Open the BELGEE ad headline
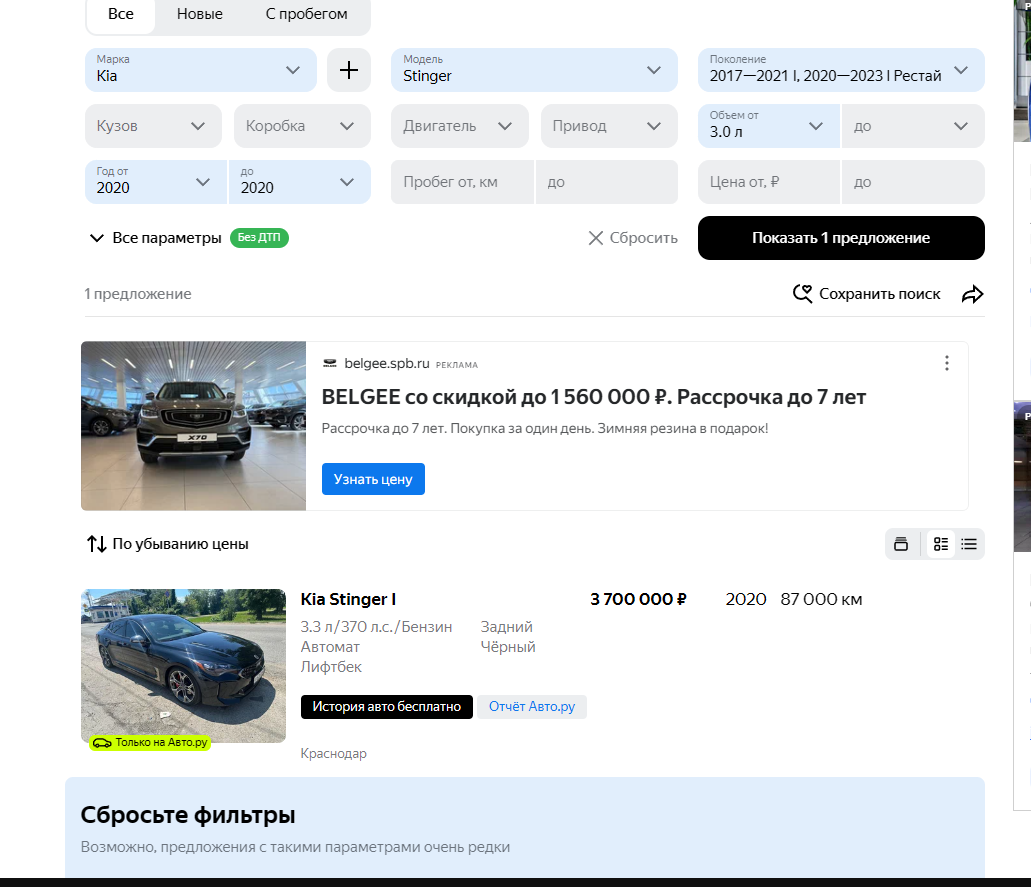Image resolution: width=1031 pixels, height=887 pixels. pyautogui.click(x=593, y=397)
